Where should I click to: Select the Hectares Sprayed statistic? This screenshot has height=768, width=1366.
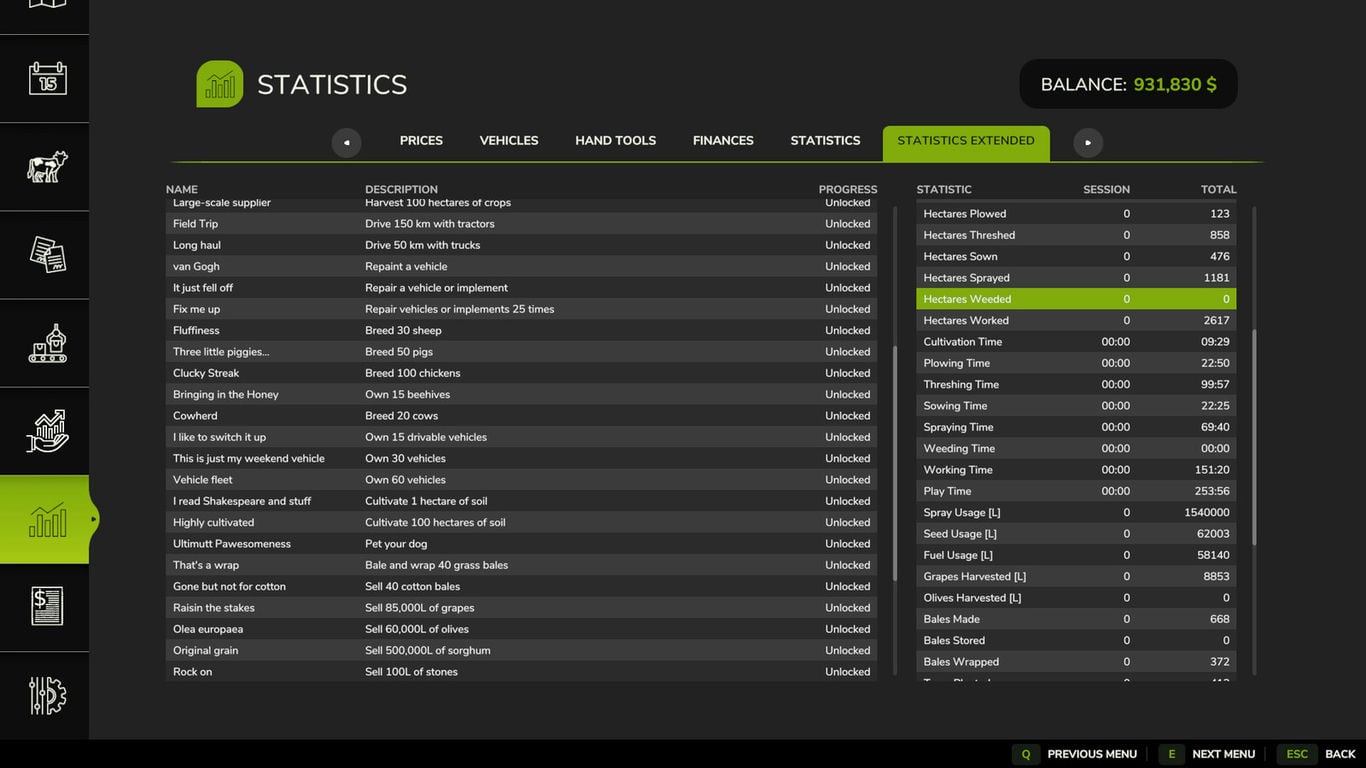point(1076,278)
